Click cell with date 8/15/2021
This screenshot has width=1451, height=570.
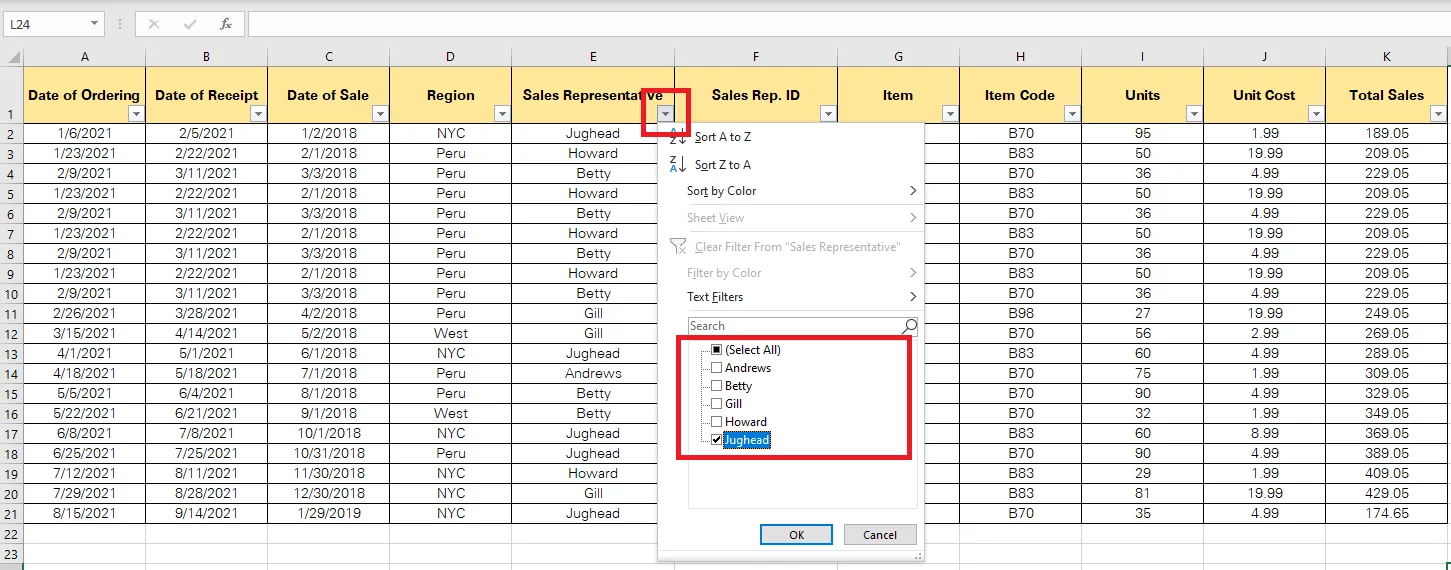[85, 514]
